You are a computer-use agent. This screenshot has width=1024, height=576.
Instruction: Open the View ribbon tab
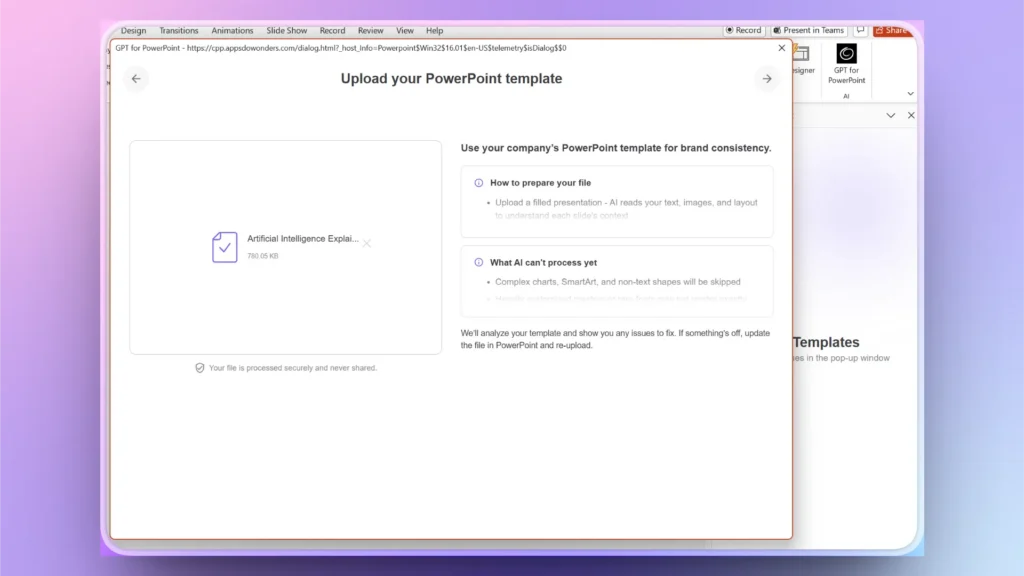405,31
